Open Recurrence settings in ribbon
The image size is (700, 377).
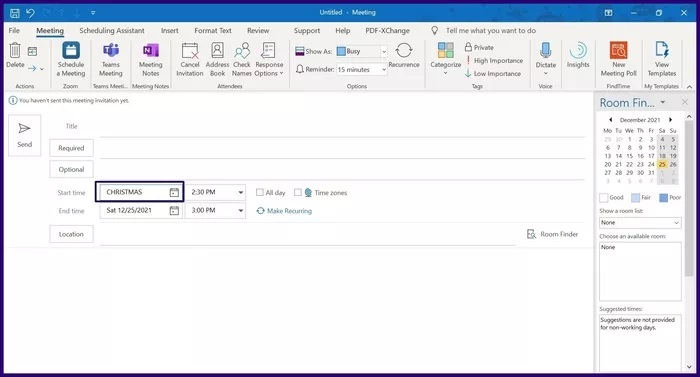tap(404, 55)
